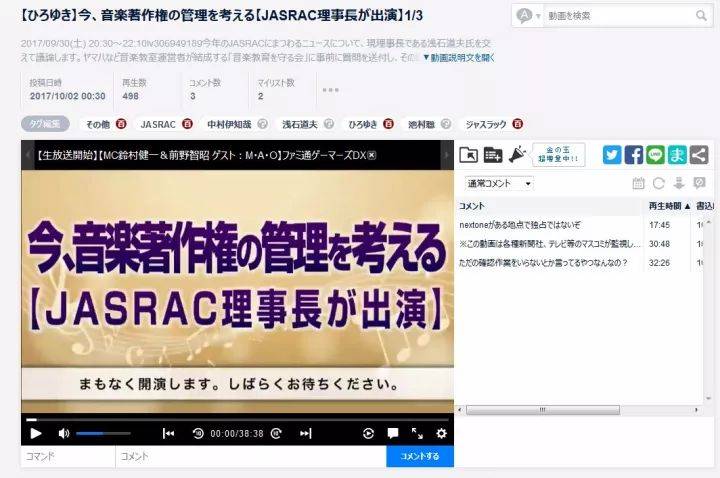720x478 pixels.
Task: Click the 32:26 playback time cell
Action: click(659, 263)
